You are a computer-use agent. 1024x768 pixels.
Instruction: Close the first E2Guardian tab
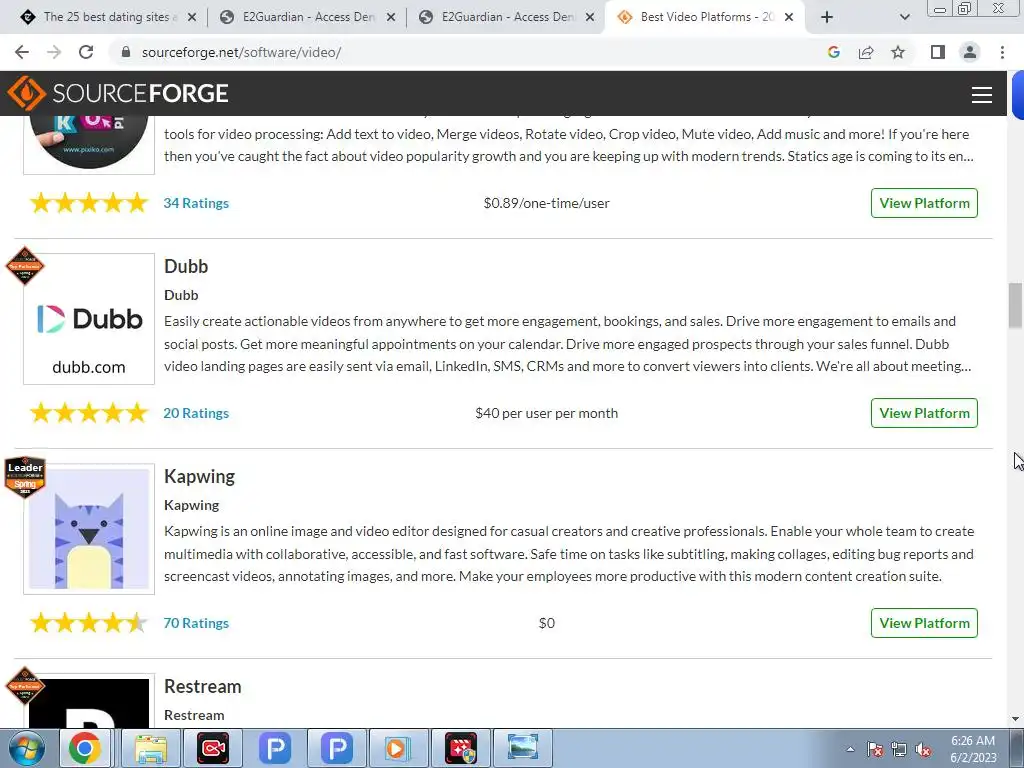tap(391, 17)
